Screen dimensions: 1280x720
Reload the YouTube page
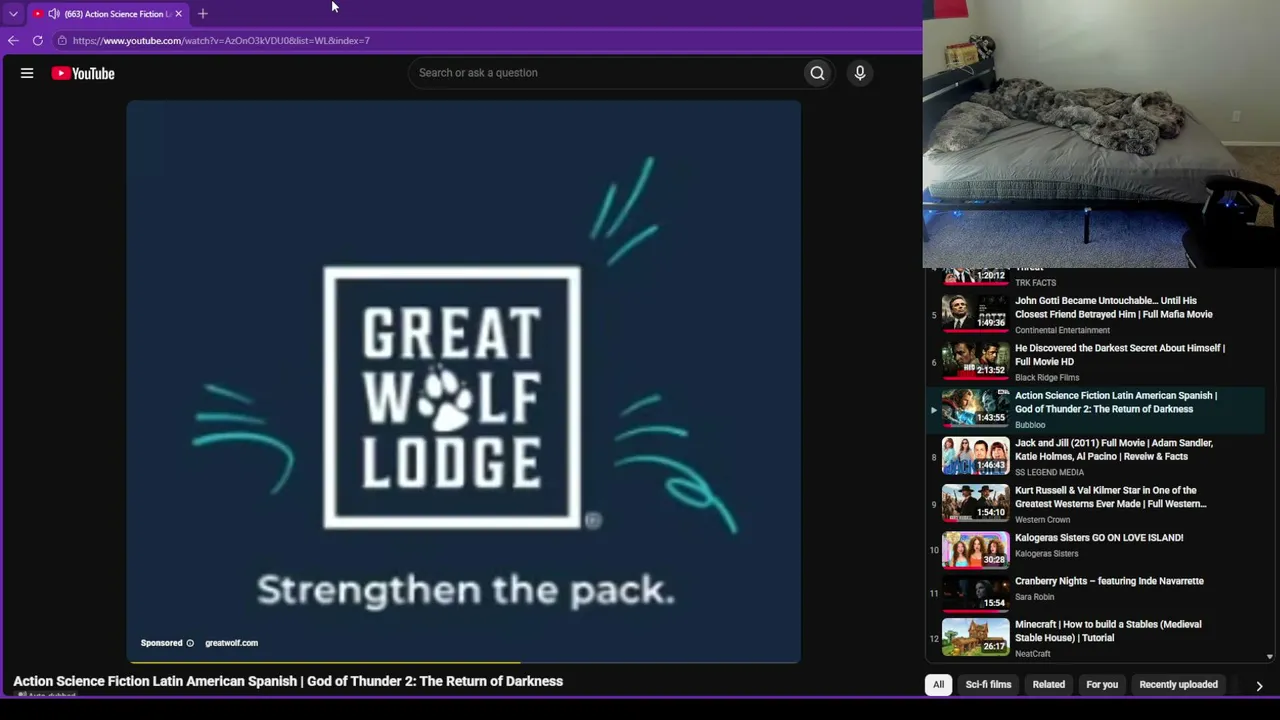[38, 41]
